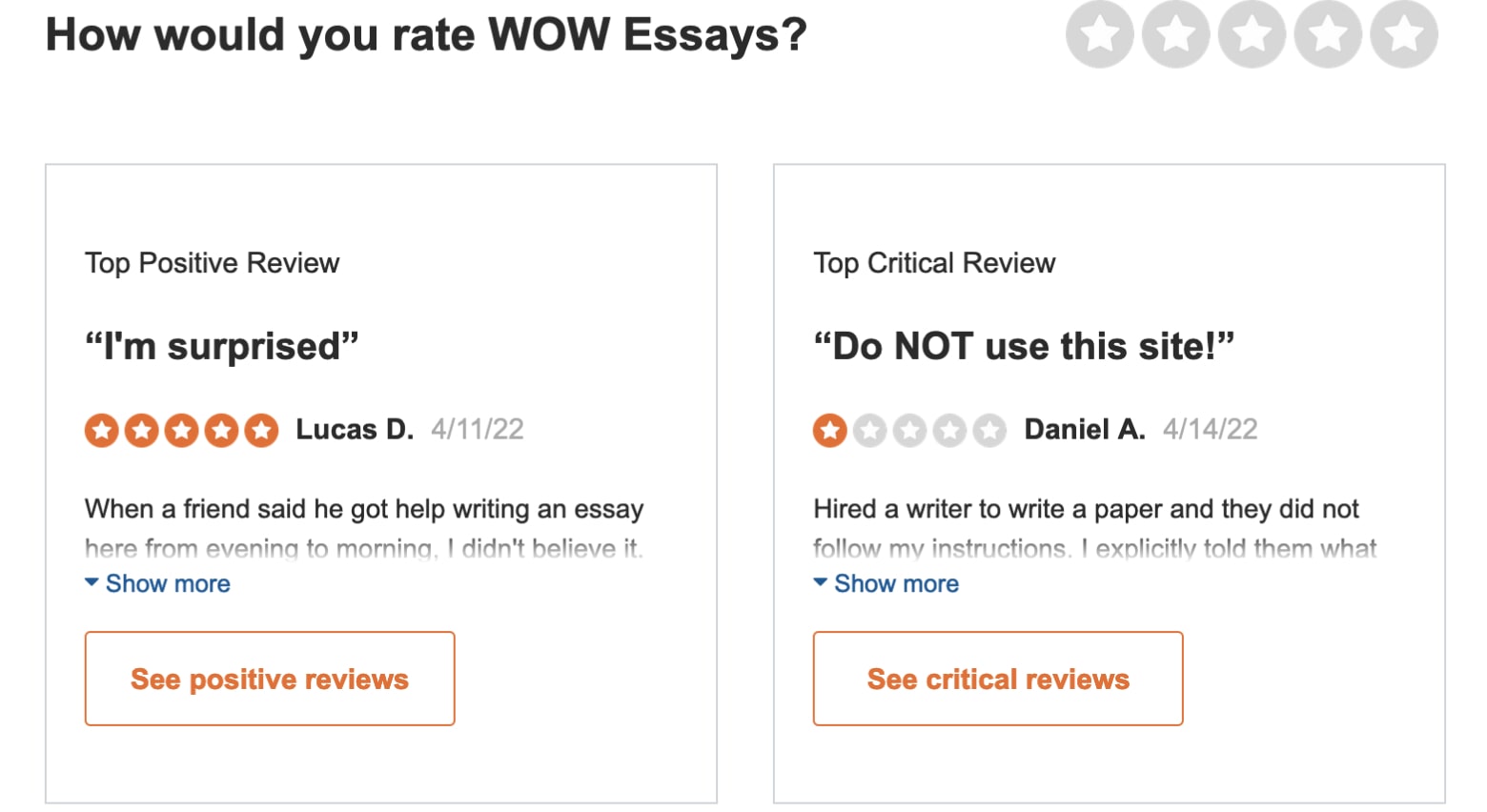1487x812 pixels.
Task: Rate WOW Essays two stars
Action: click(1175, 34)
